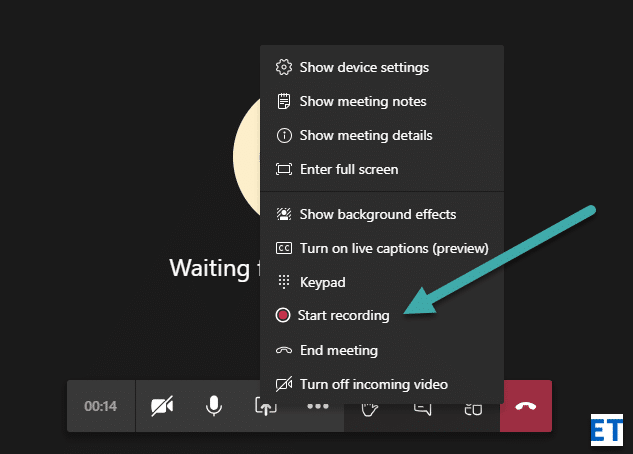The width and height of the screenshot is (633, 454).
Task: Open the dial Keypad
Action: click(322, 282)
